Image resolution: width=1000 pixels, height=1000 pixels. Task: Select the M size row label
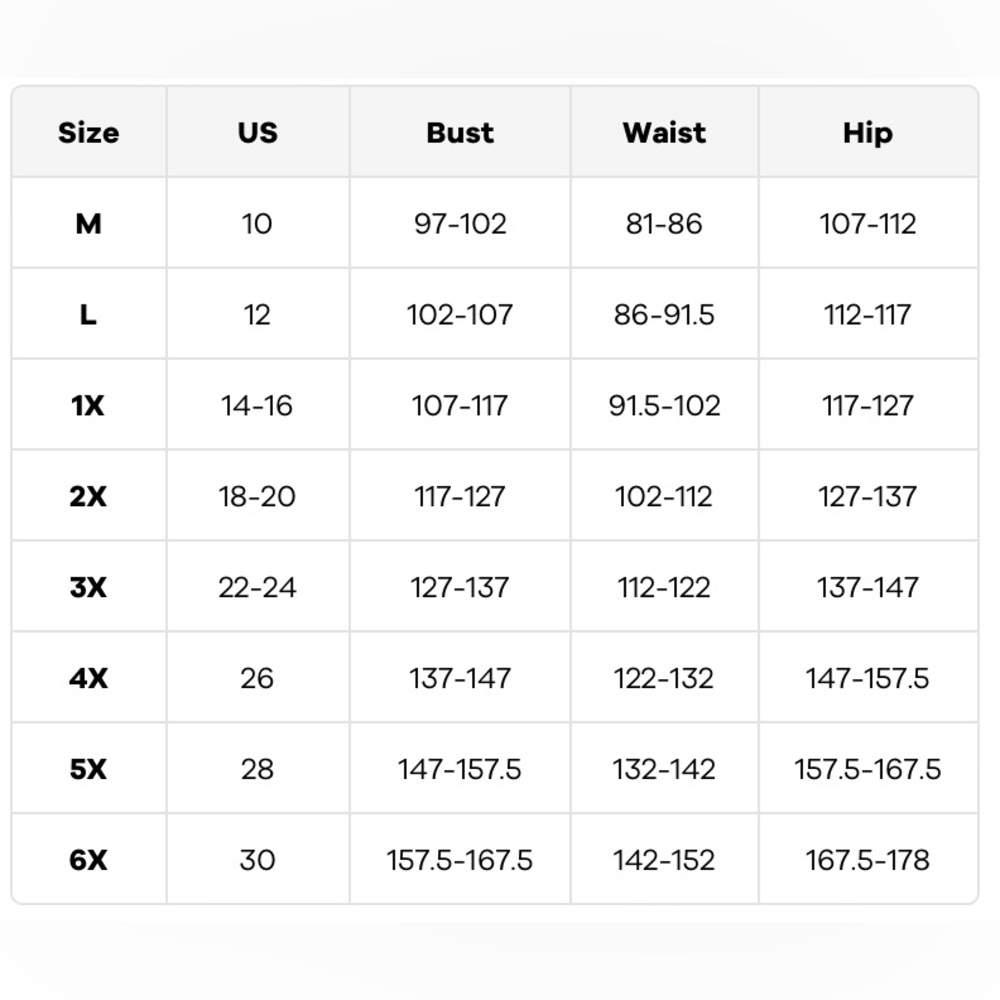pyautogui.click(x=89, y=223)
